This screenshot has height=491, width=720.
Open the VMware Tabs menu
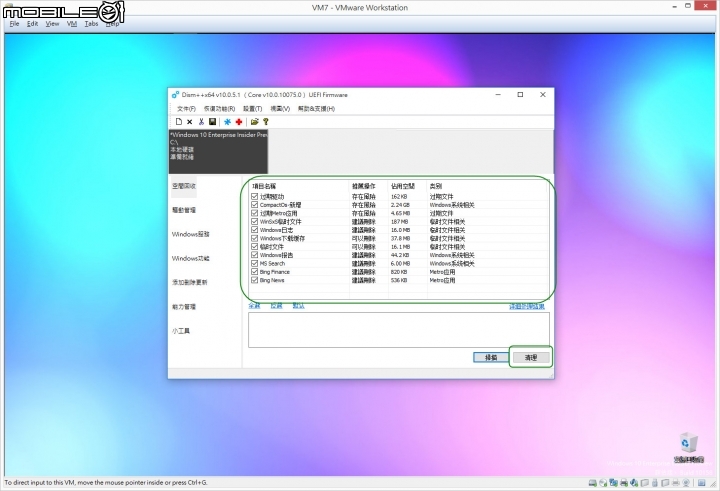[x=91, y=24]
